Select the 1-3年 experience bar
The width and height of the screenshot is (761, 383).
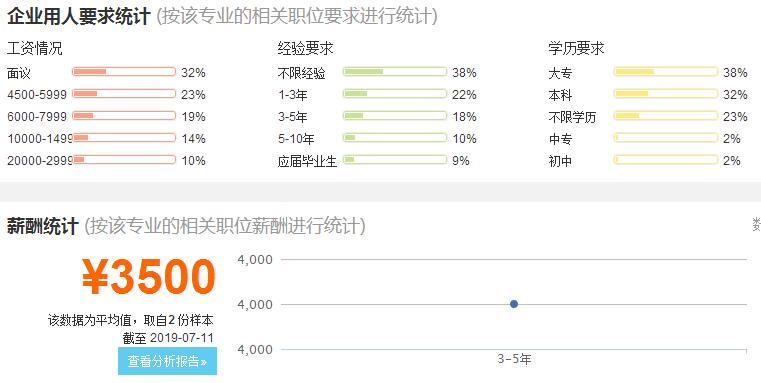[x=395, y=94]
